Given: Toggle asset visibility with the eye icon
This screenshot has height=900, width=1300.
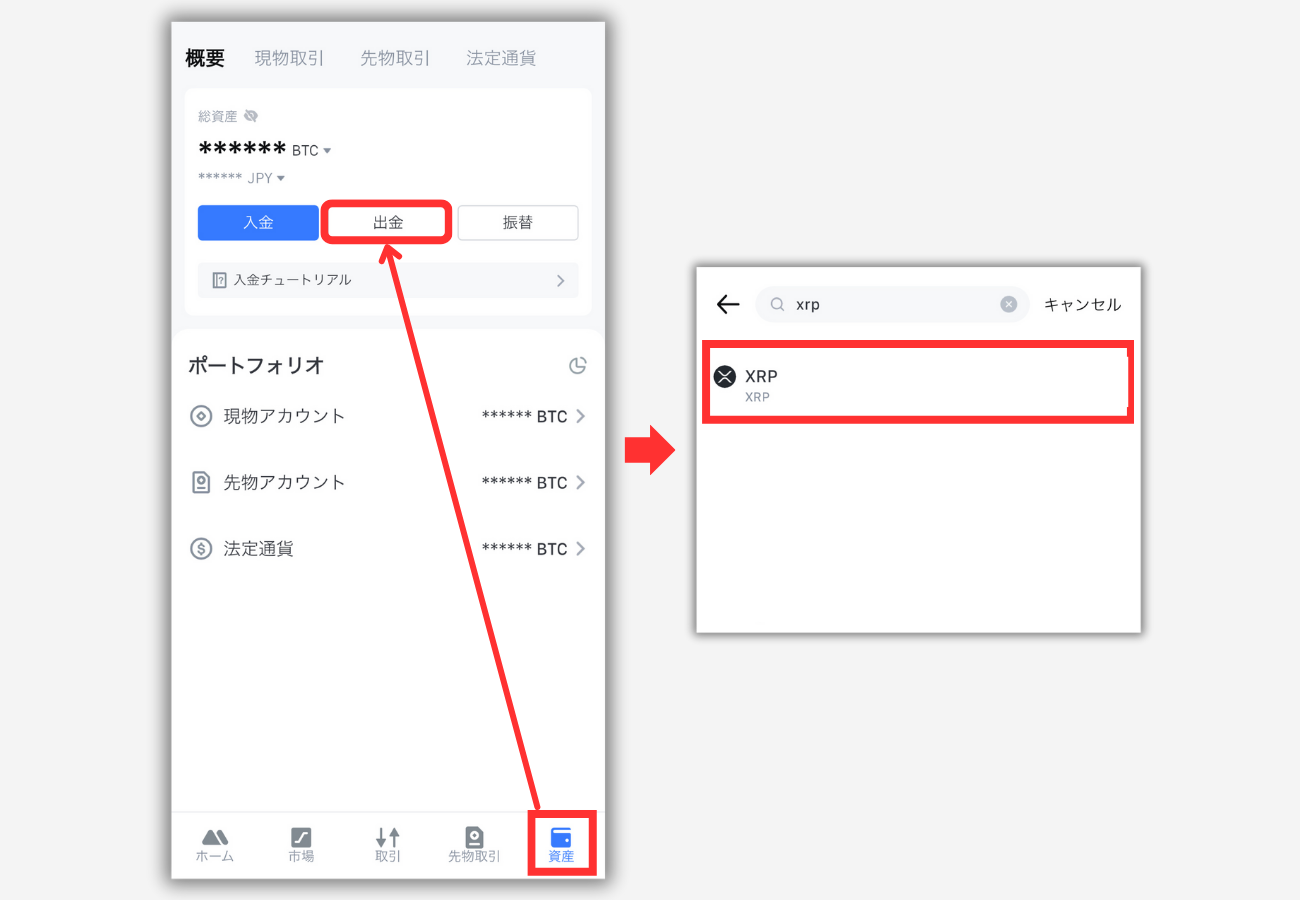Looking at the screenshot, I should coord(250,115).
